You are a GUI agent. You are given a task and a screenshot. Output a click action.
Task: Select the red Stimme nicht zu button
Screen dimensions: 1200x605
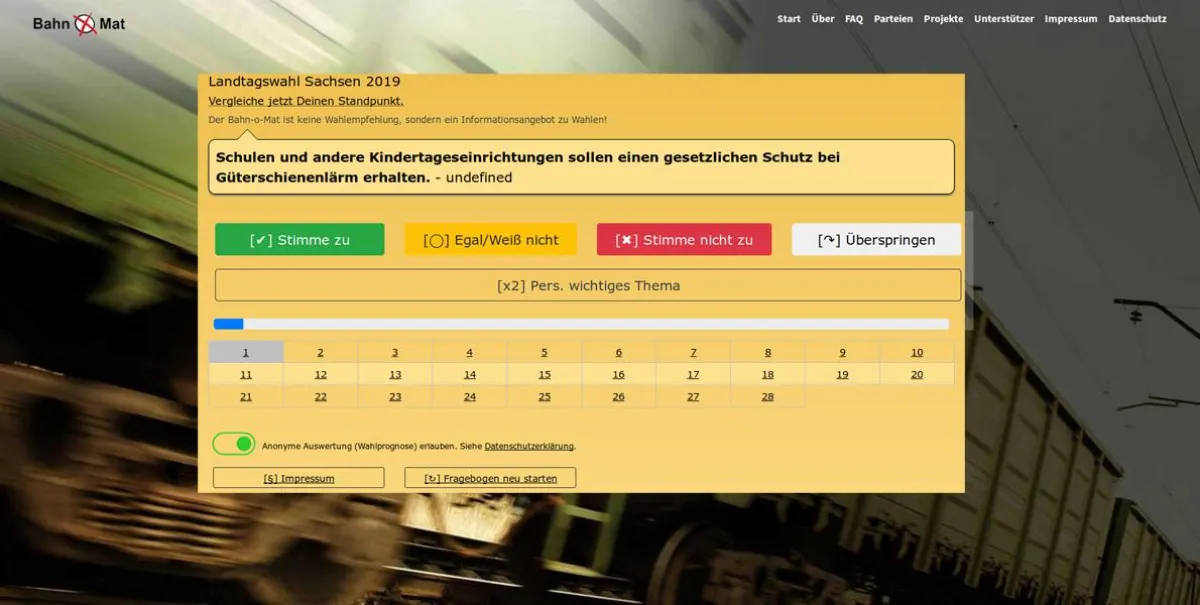(684, 240)
